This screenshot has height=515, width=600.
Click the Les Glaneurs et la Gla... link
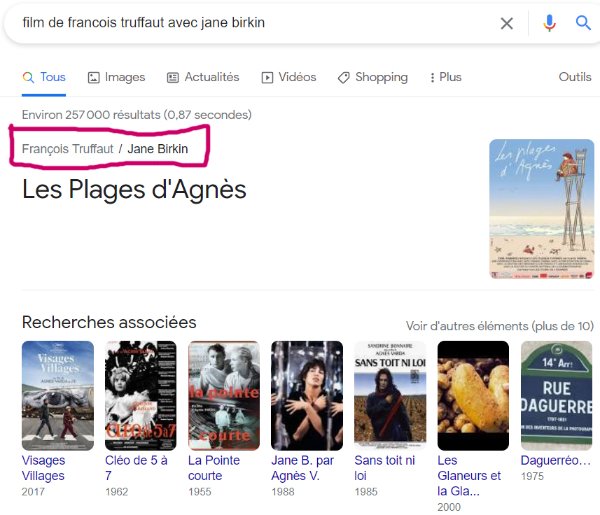[469, 476]
